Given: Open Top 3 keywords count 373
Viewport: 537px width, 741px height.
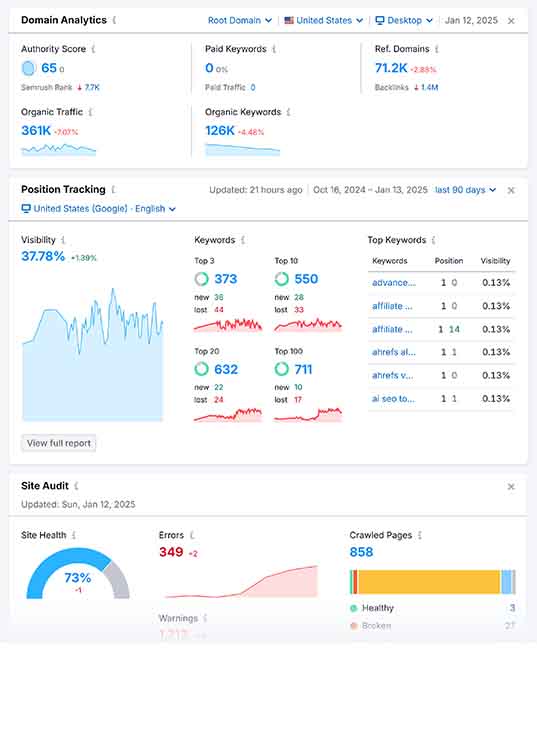Looking at the screenshot, I should pyautogui.click(x=225, y=279).
